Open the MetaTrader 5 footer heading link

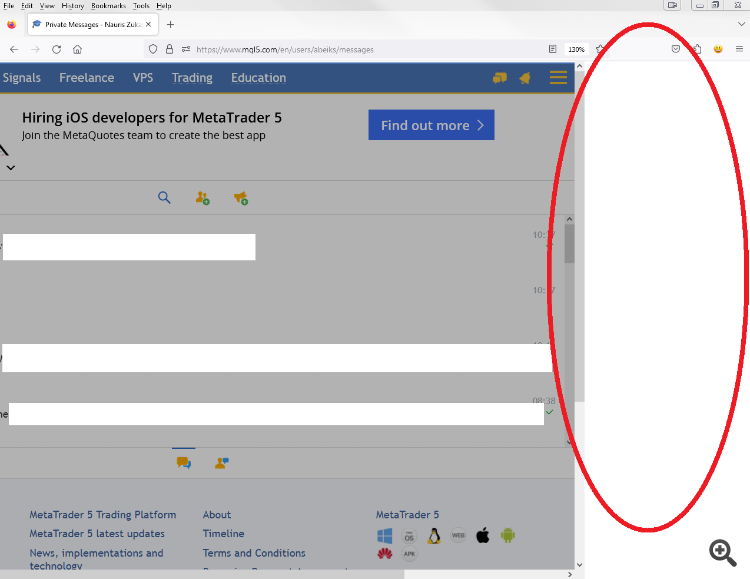tap(407, 514)
